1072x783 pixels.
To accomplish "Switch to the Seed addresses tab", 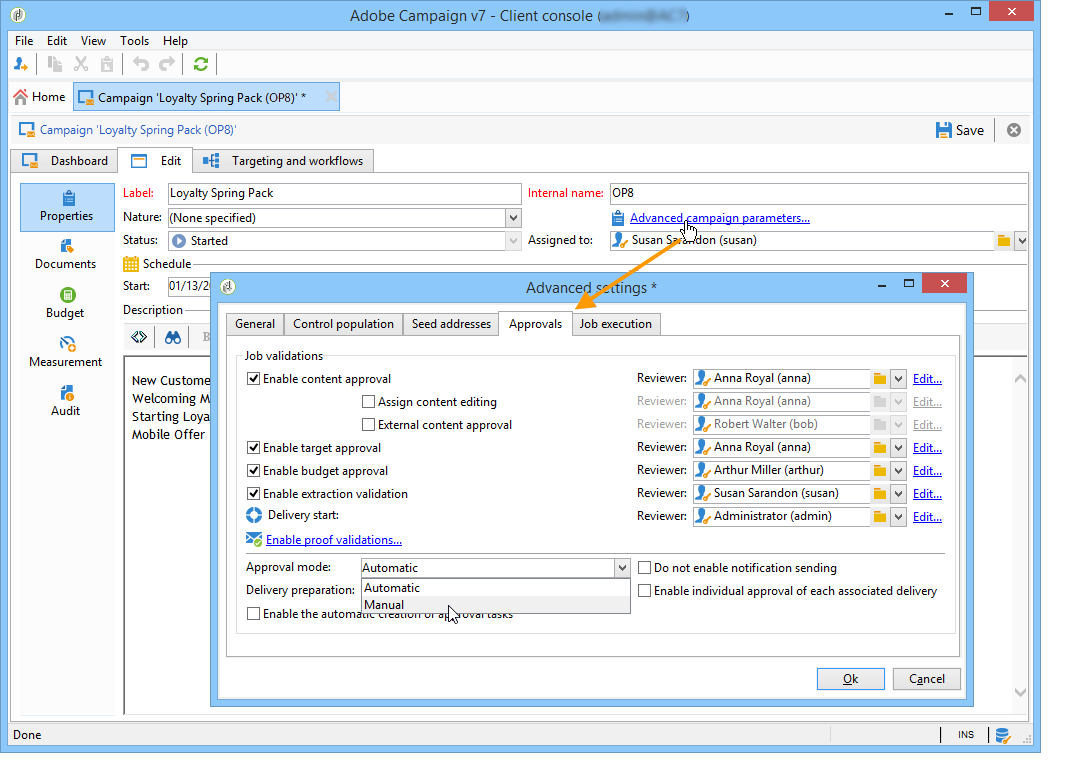I will tap(451, 324).
